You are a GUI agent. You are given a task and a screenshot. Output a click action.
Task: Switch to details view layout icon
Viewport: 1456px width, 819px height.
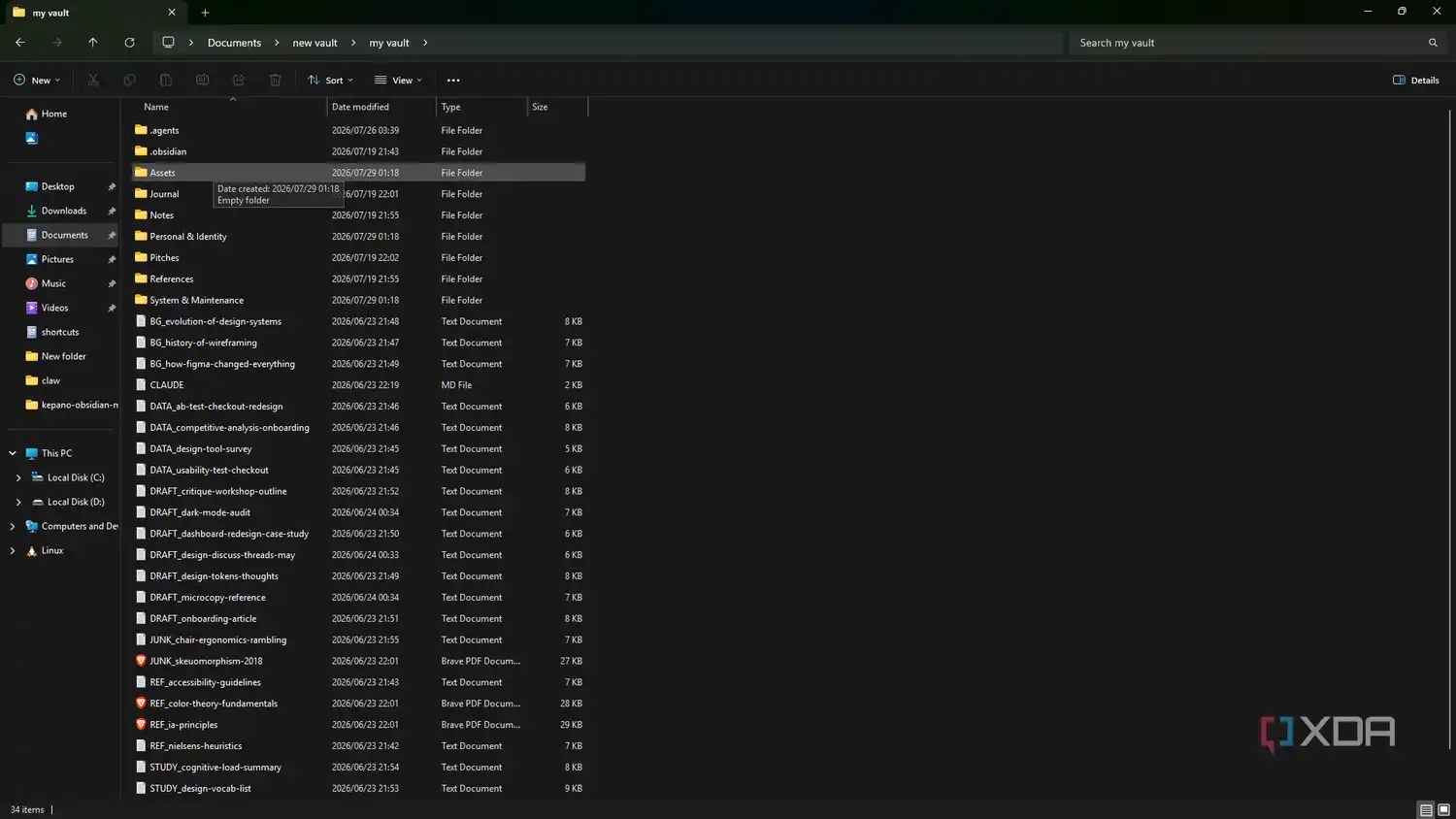[x=1426, y=810]
